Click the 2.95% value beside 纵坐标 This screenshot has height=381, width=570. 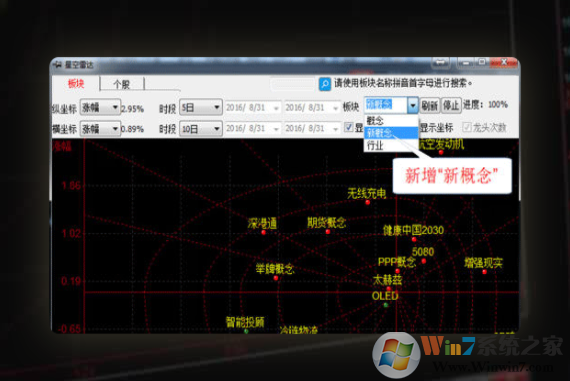point(132,109)
